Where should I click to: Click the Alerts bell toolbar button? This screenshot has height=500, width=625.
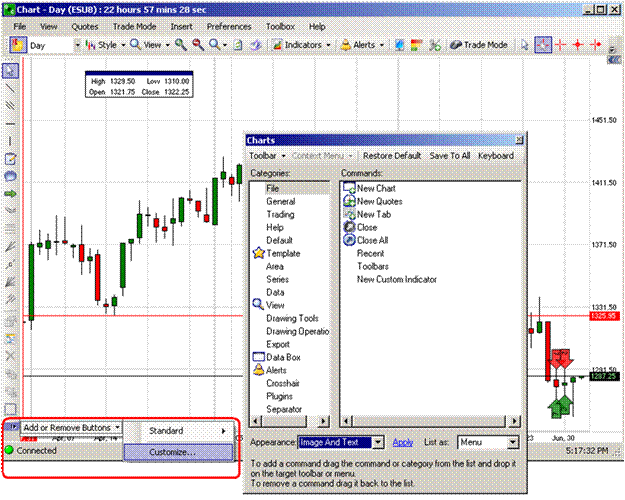[358, 45]
